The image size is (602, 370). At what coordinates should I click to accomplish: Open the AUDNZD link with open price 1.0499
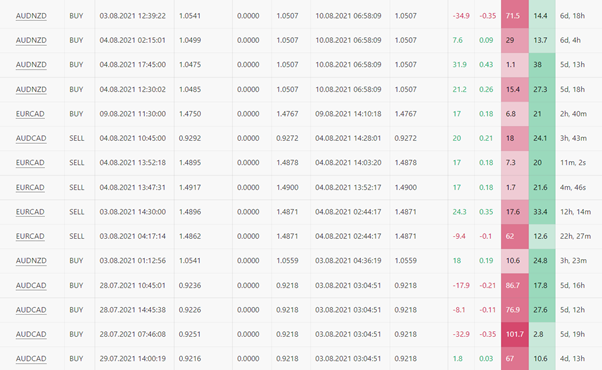31,40
